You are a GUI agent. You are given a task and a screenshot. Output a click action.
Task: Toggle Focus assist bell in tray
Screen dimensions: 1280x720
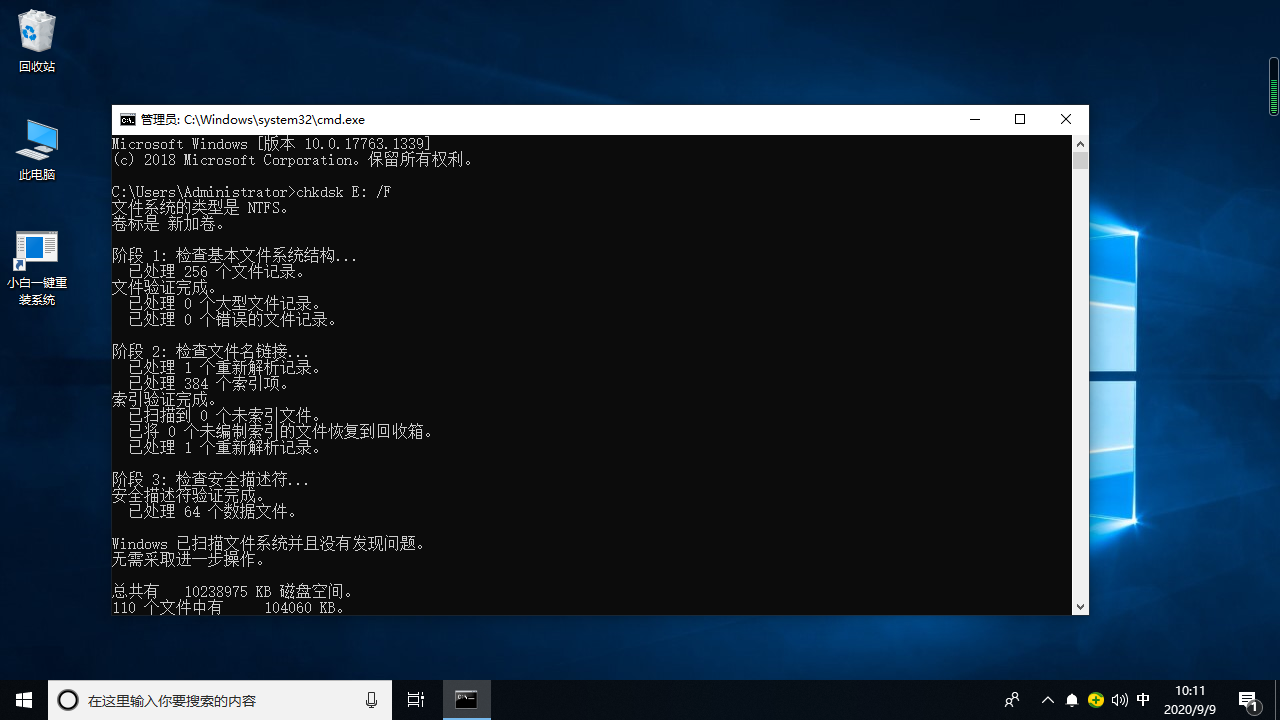pos(1071,700)
